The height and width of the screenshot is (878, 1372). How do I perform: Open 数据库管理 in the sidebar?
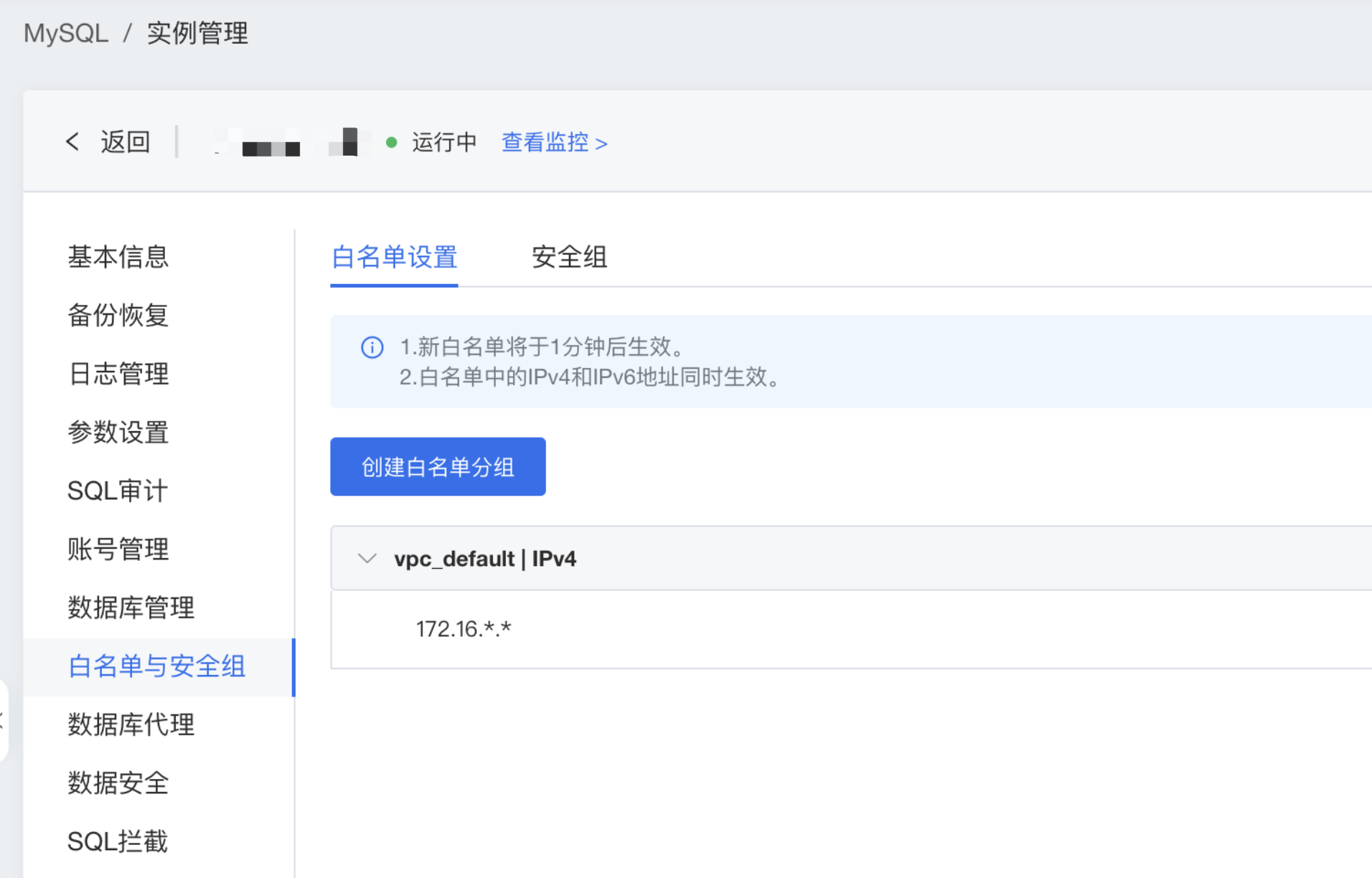pyautogui.click(x=131, y=608)
